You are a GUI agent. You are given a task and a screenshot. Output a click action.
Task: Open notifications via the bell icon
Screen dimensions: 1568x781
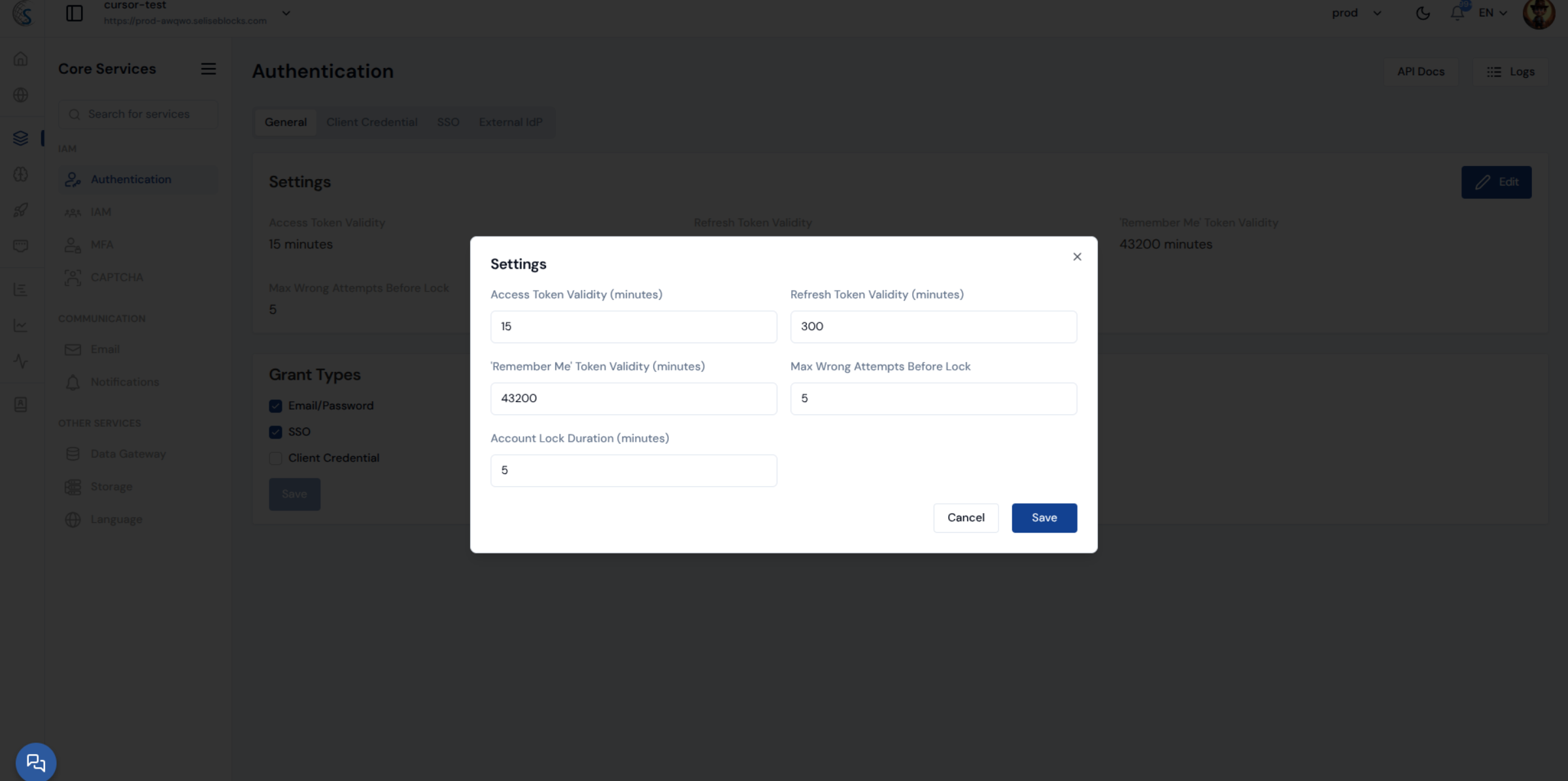click(x=1457, y=12)
